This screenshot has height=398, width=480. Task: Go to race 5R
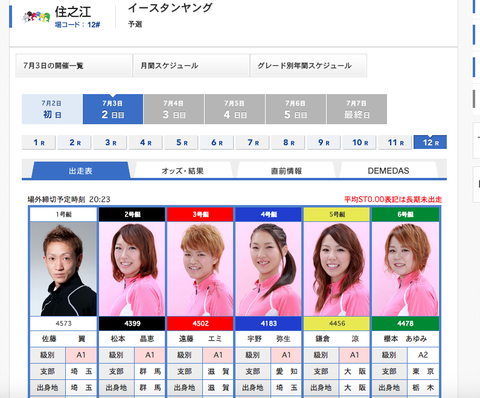(182, 143)
